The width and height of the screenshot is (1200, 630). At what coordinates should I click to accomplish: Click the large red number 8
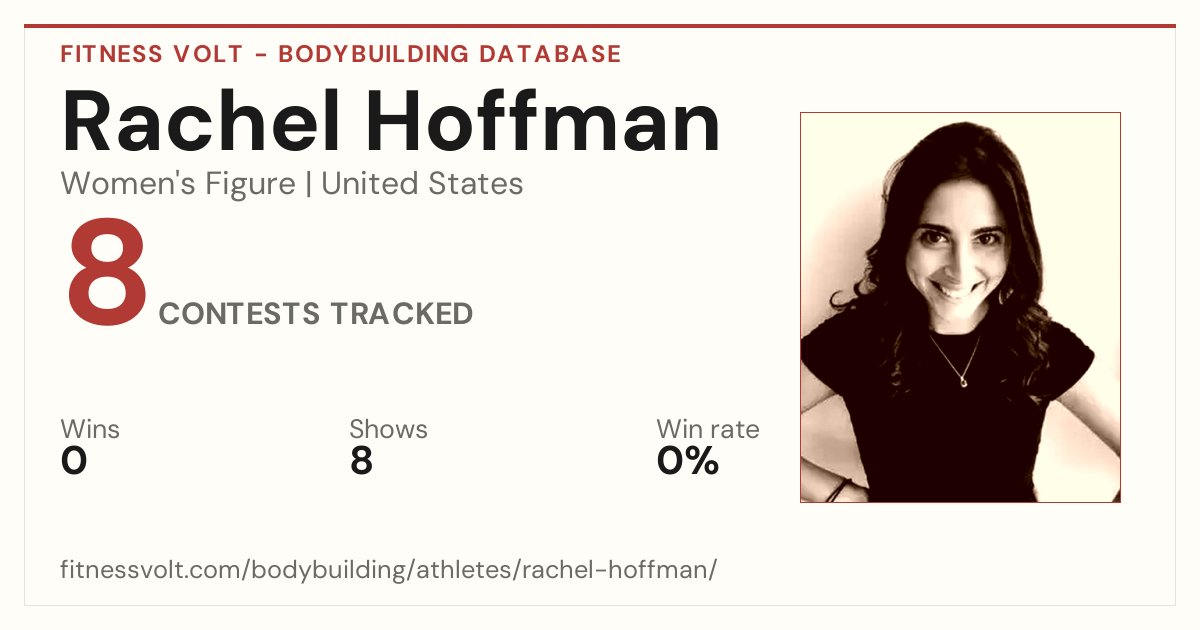[x=106, y=270]
